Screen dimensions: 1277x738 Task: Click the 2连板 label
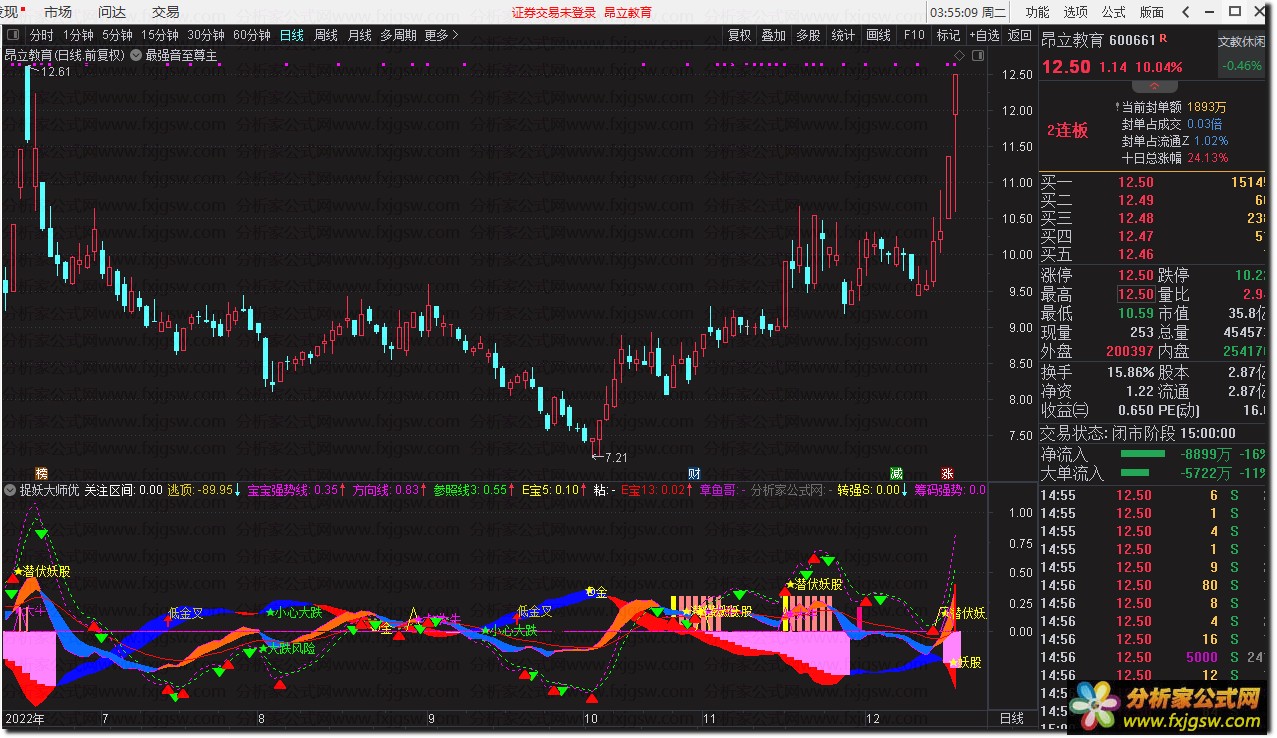coord(1067,130)
